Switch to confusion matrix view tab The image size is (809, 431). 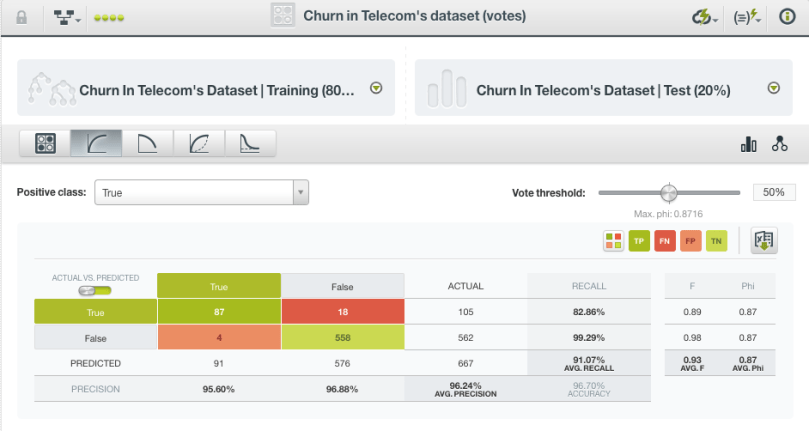tap(44, 144)
